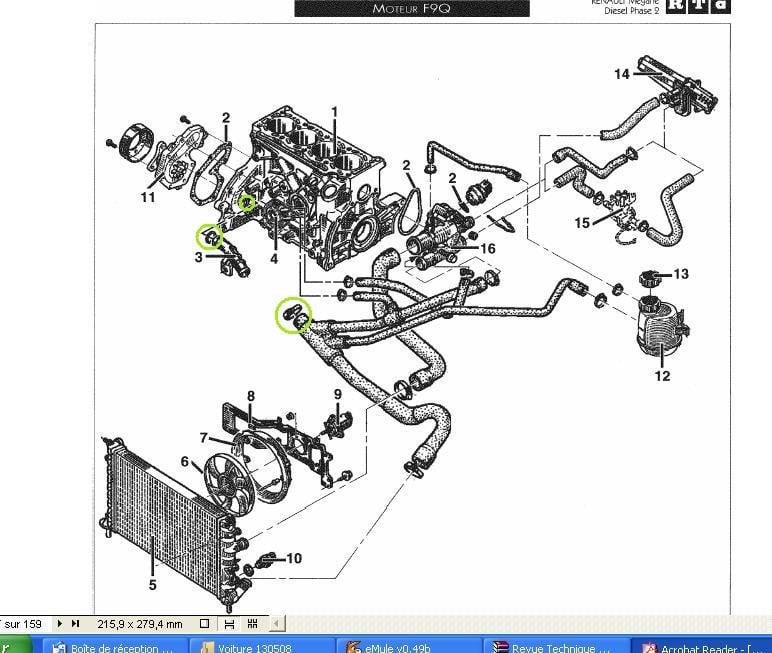Click label 6 beside the fan
This screenshot has width=772, height=653.
[x=185, y=461]
